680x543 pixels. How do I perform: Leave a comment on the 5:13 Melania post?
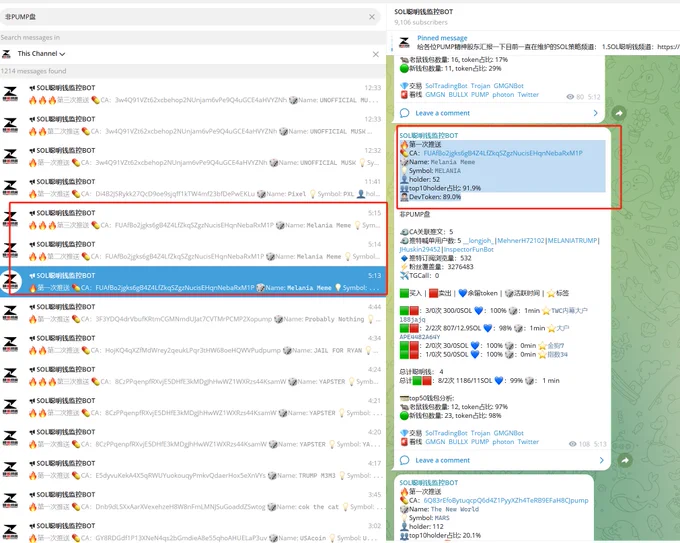click(442, 460)
